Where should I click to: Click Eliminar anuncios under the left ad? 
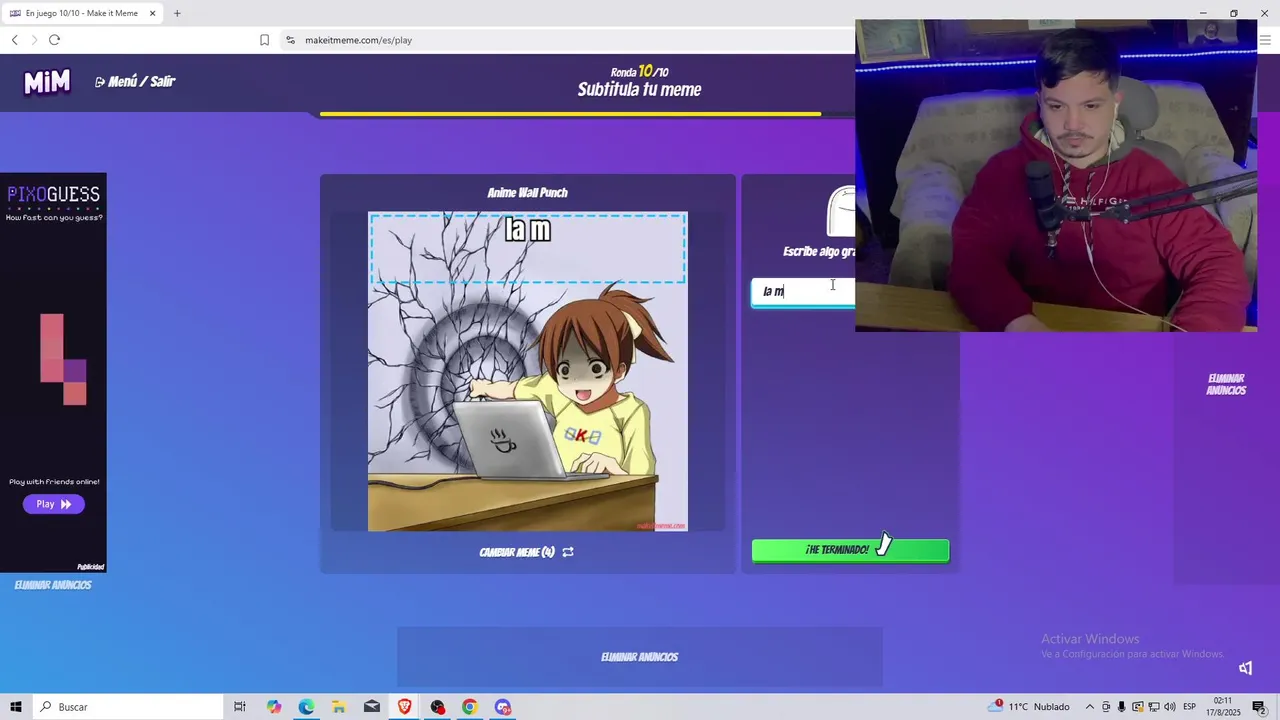[53, 585]
